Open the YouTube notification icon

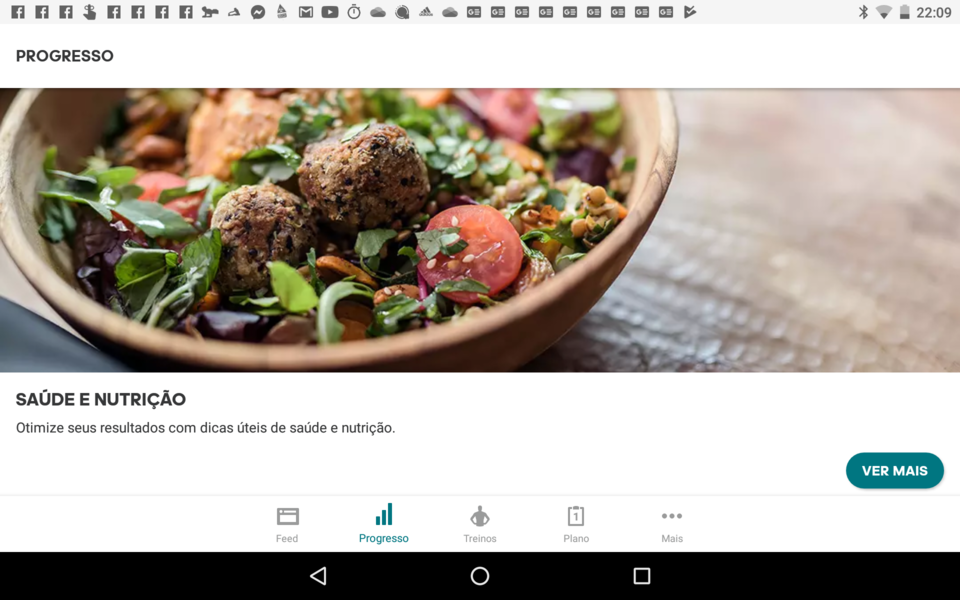(330, 13)
